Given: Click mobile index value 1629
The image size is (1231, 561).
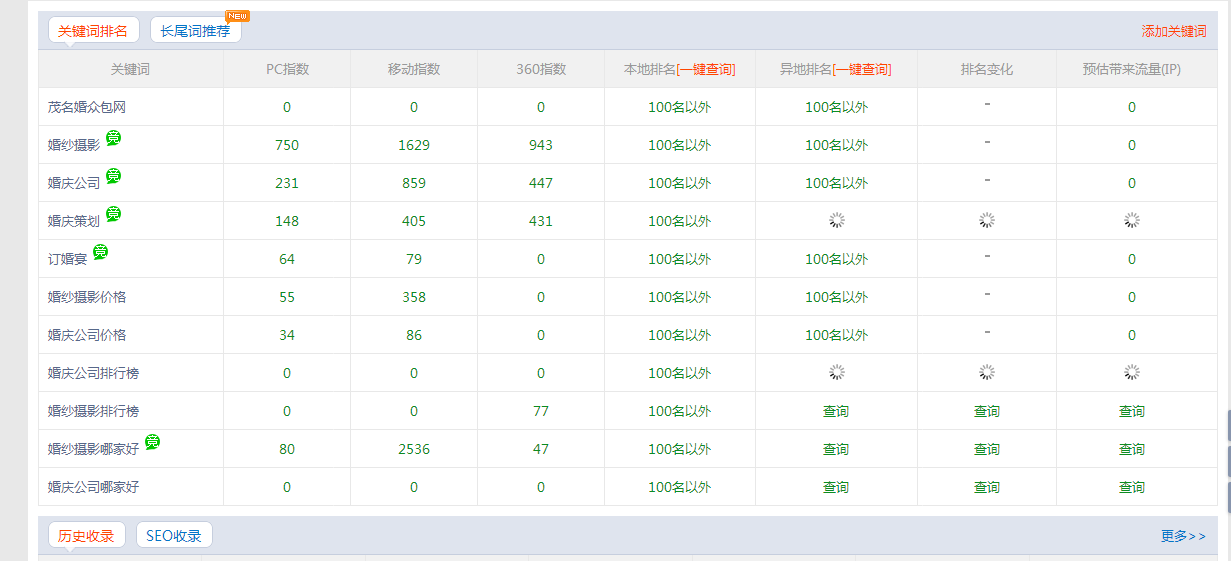Looking at the screenshot, I should pos(414,145).
